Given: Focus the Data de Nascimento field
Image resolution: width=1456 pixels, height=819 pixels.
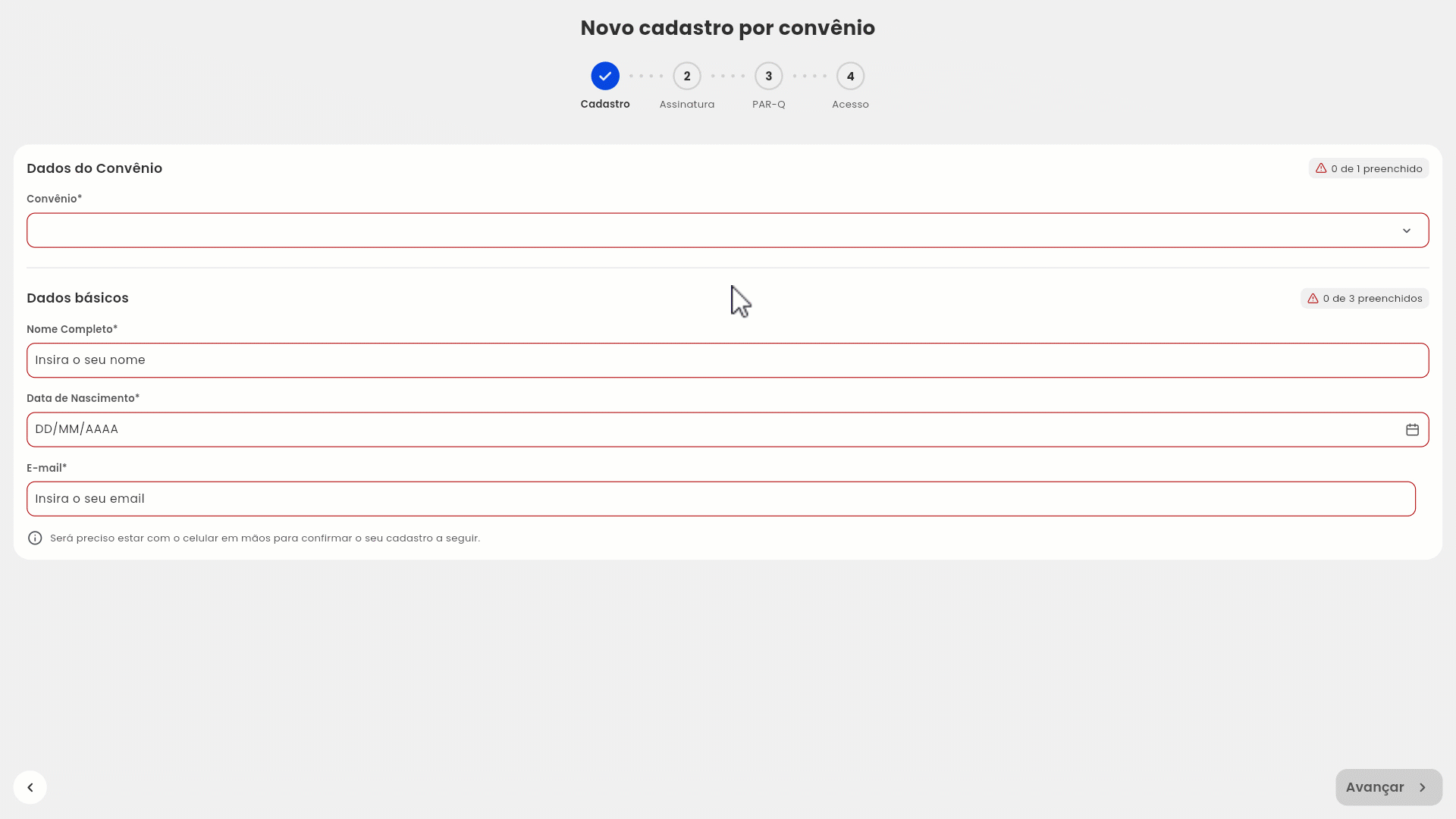Looking at the screenshot, I should [x=713, y=430].
